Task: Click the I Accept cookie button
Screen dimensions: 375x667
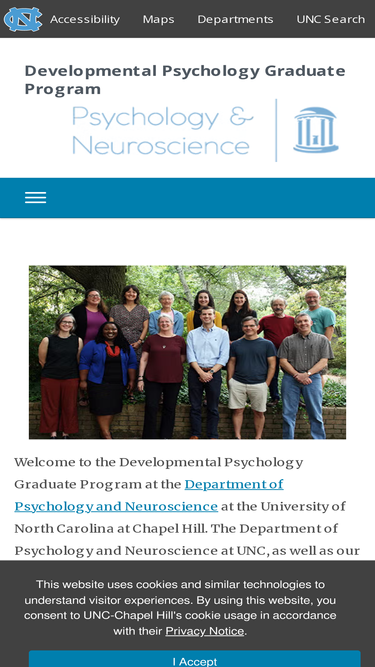Action: pos(195,659)
